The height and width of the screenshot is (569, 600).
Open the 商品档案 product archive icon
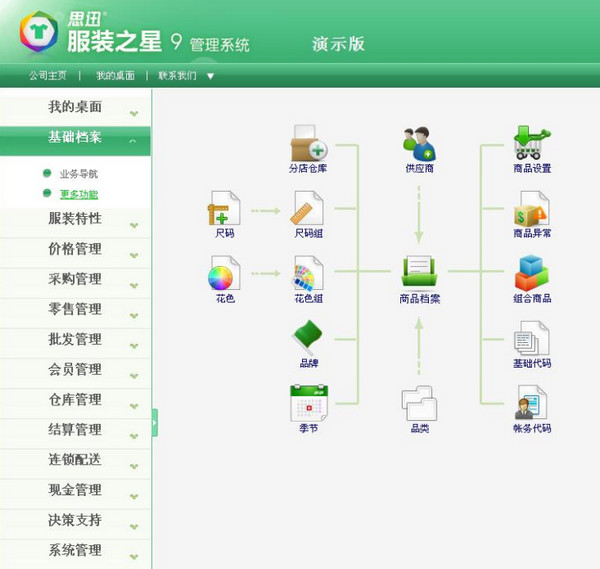pos(419,271)
